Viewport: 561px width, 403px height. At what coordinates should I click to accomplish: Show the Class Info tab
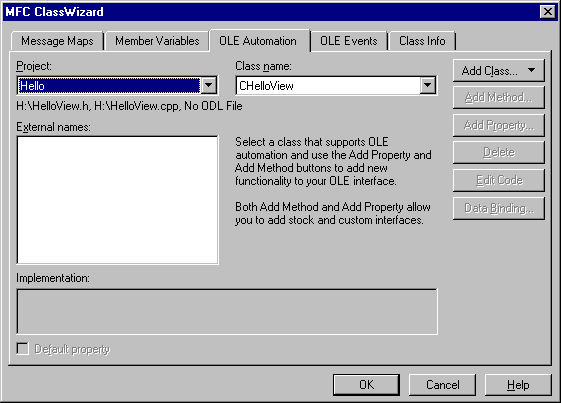(x=422, y=41)
